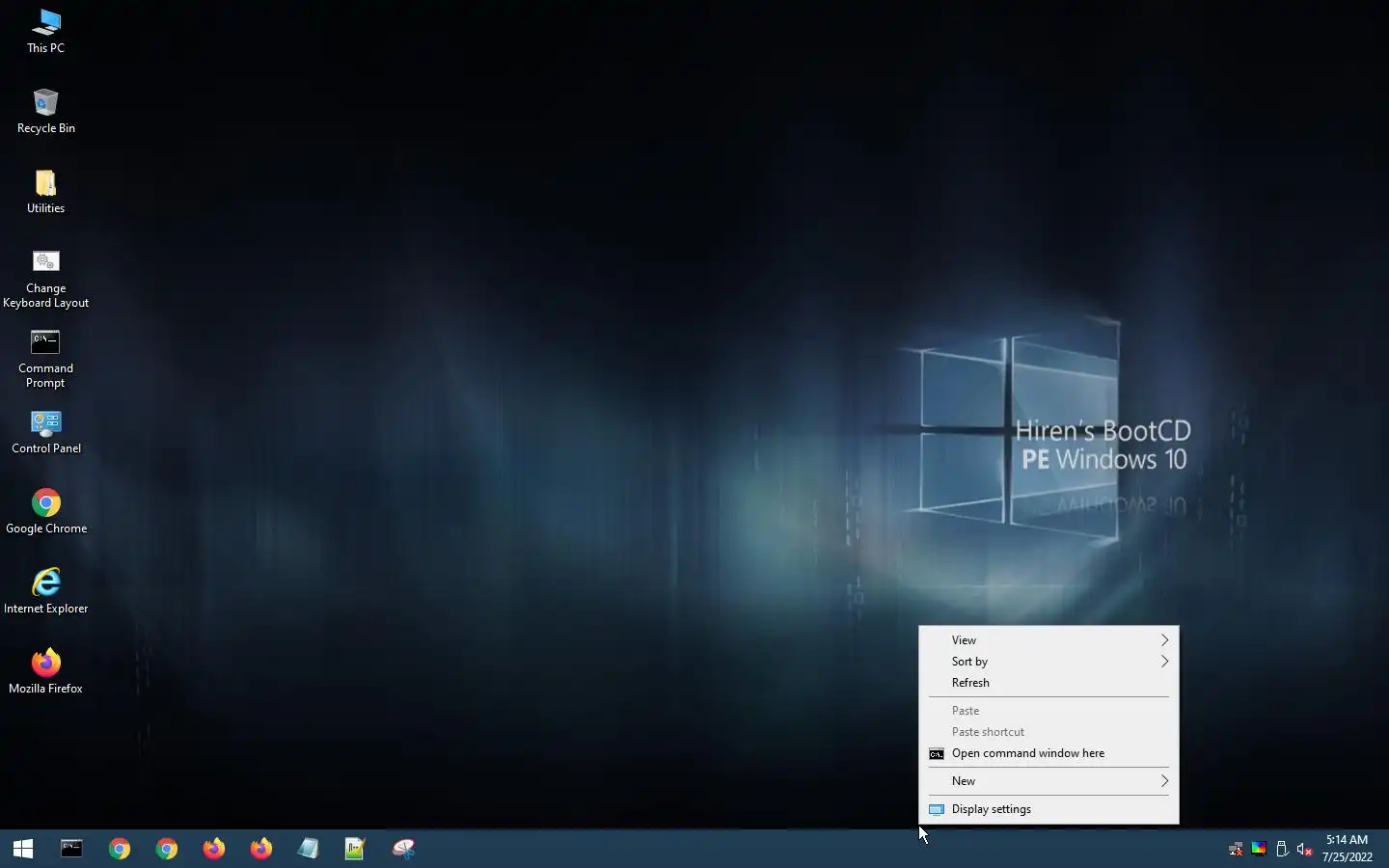Open the taskbar clock showing 5:14 AM

(1348, 849)
